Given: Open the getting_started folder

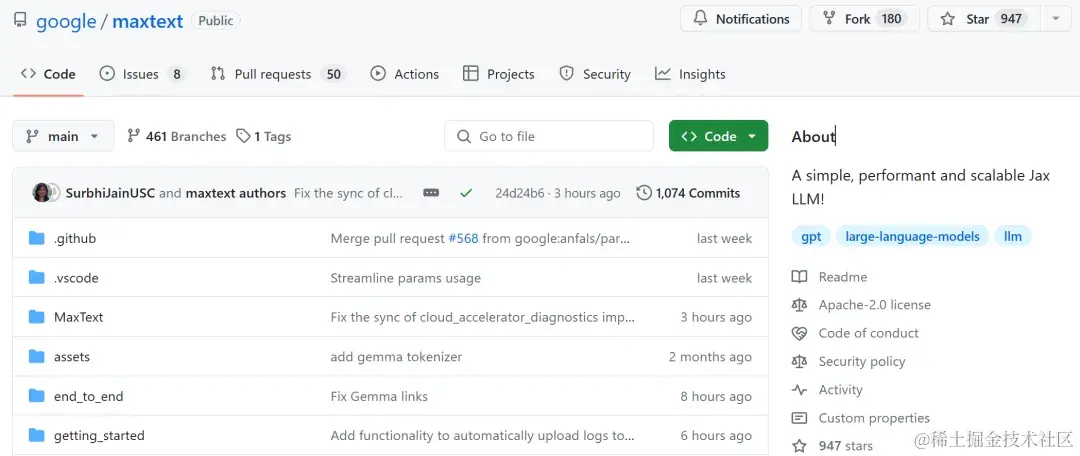Looking at the screenshot, I should click(x=99, y=435).
